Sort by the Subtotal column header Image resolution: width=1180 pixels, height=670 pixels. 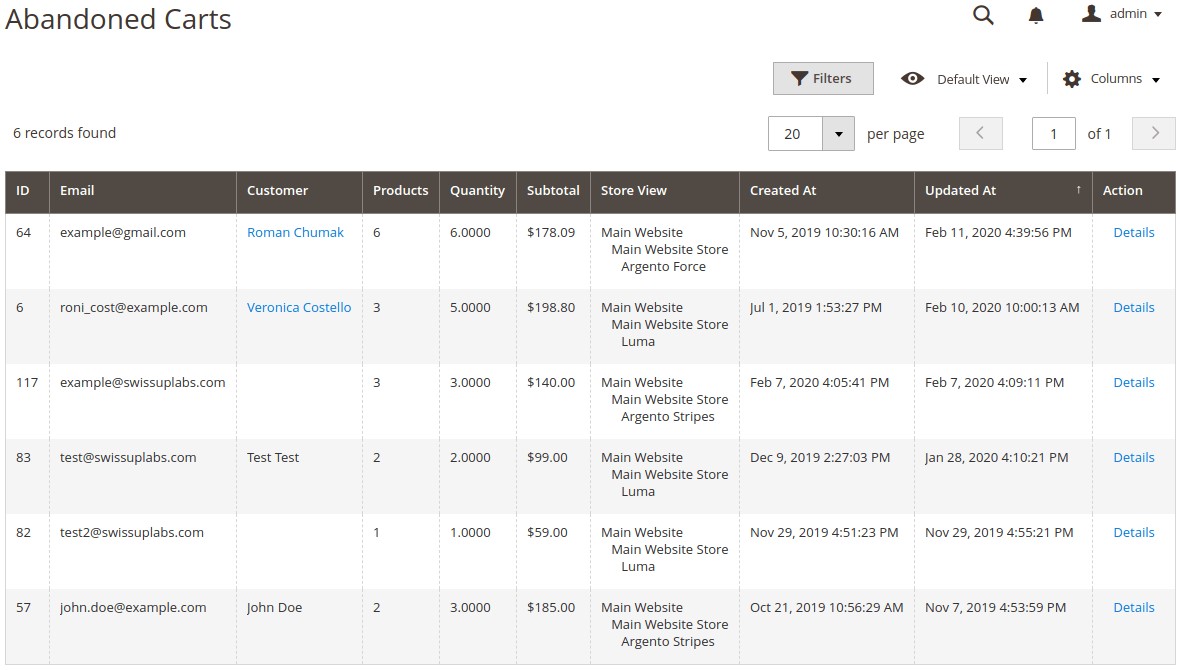click(x=553, y=191)
